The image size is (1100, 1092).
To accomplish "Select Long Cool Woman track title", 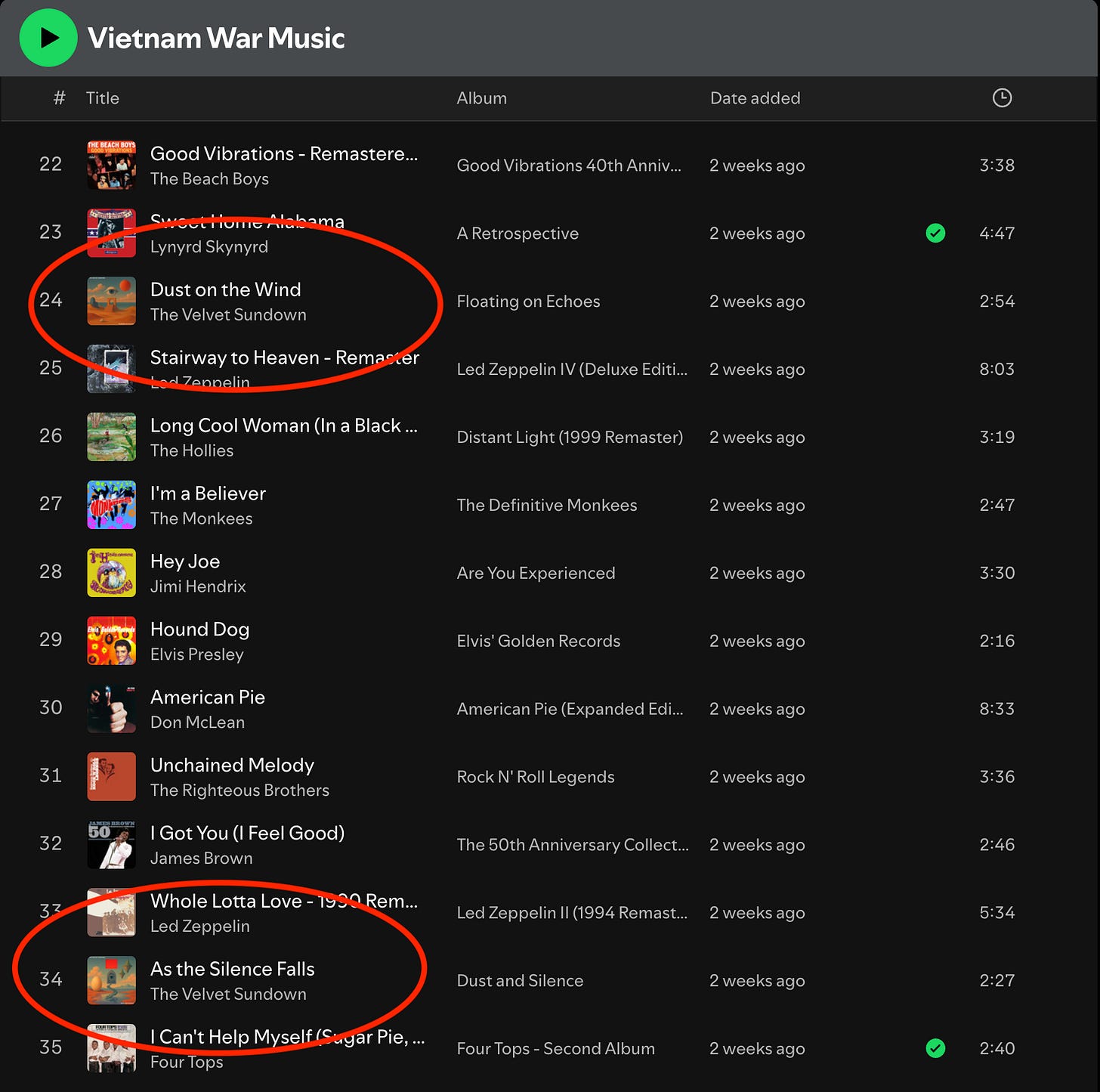I will tap(284, 425).
